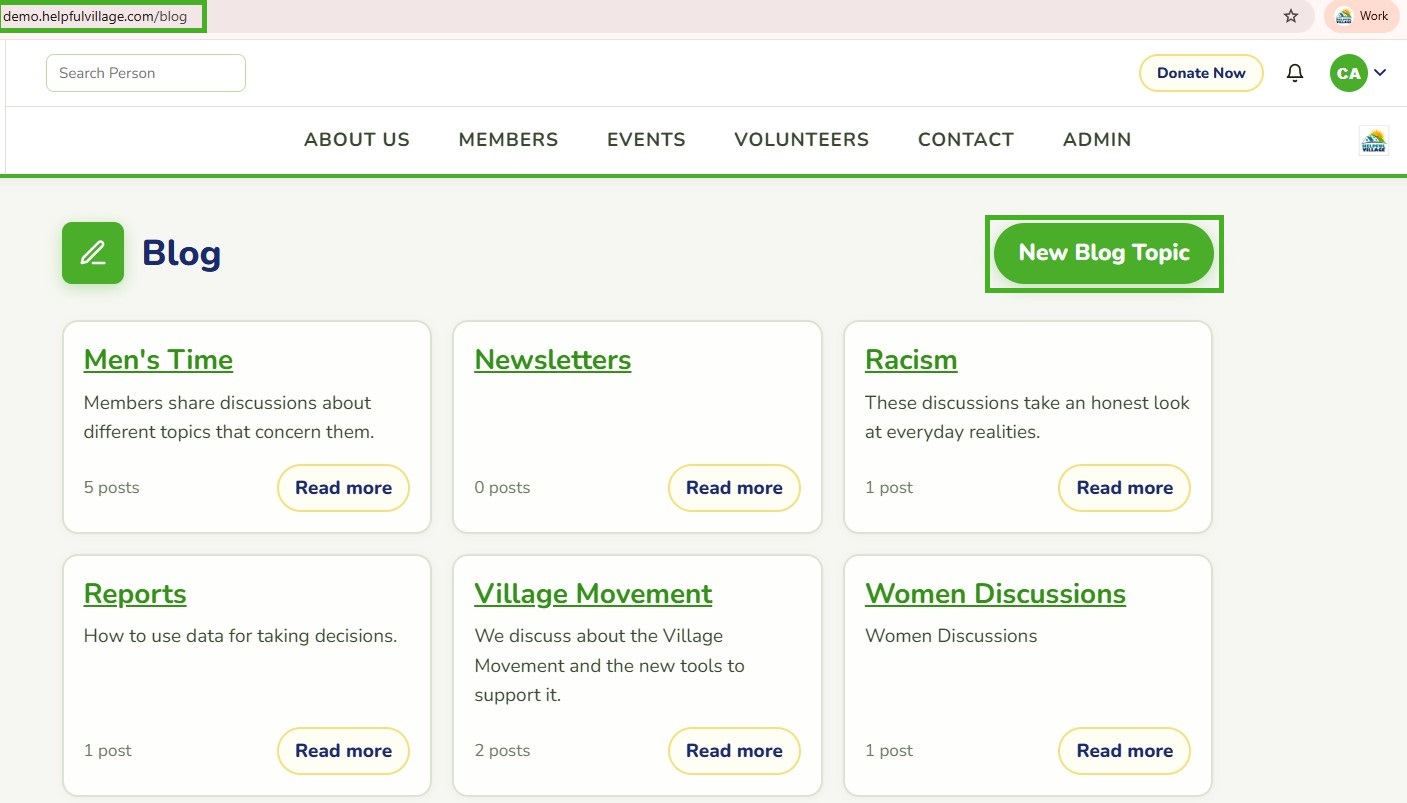This screenshot has width=1407, height=803.
Task: Open the Volunteers menu
Action: (801, 140)
